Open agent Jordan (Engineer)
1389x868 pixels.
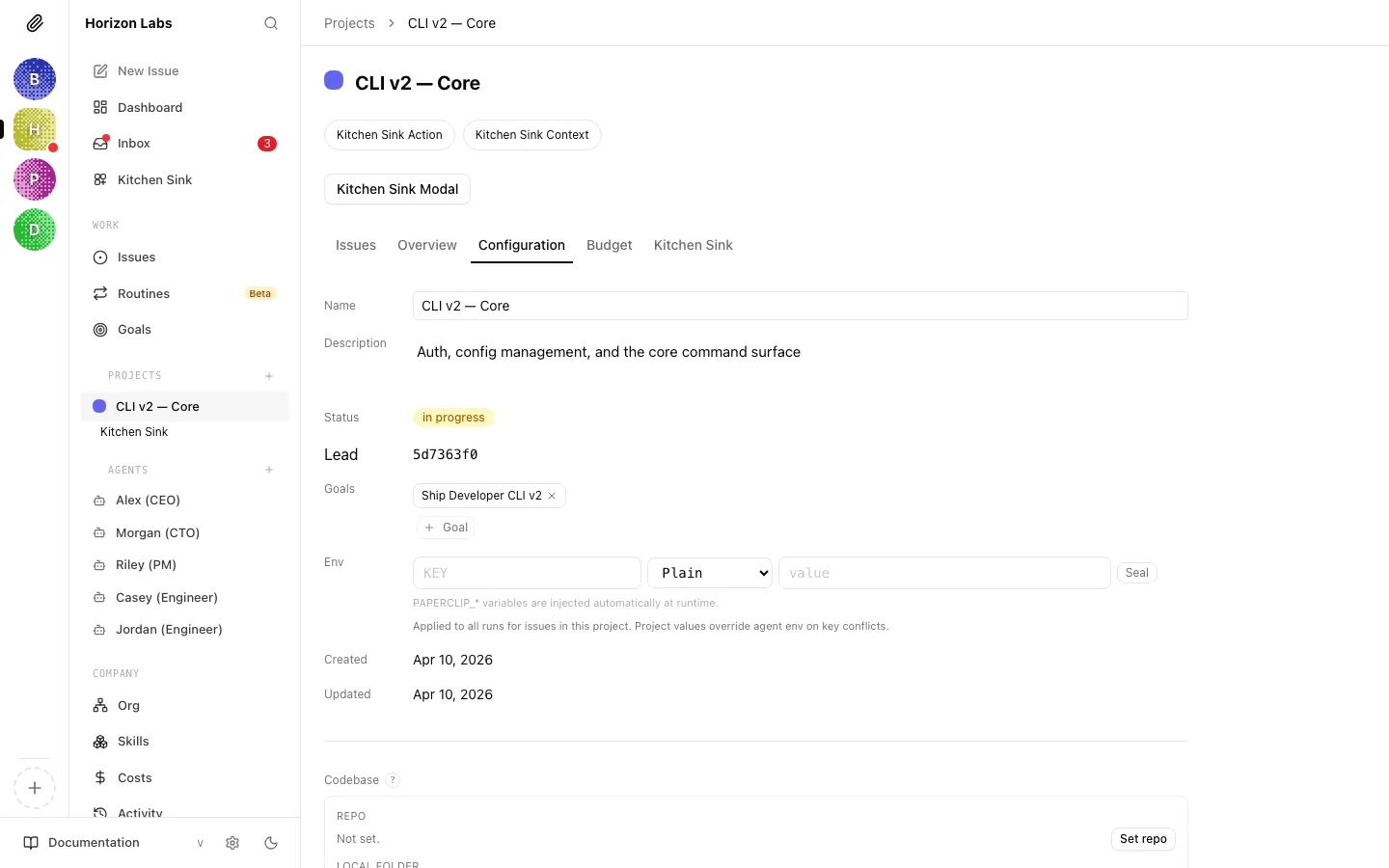click(184, 630)
